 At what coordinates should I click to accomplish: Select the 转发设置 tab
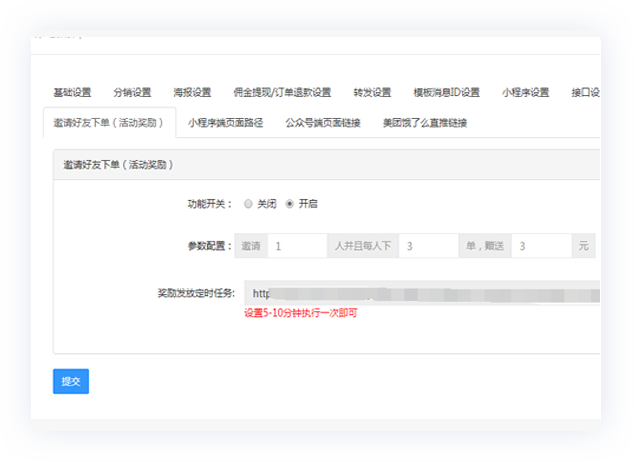(372, 93)
